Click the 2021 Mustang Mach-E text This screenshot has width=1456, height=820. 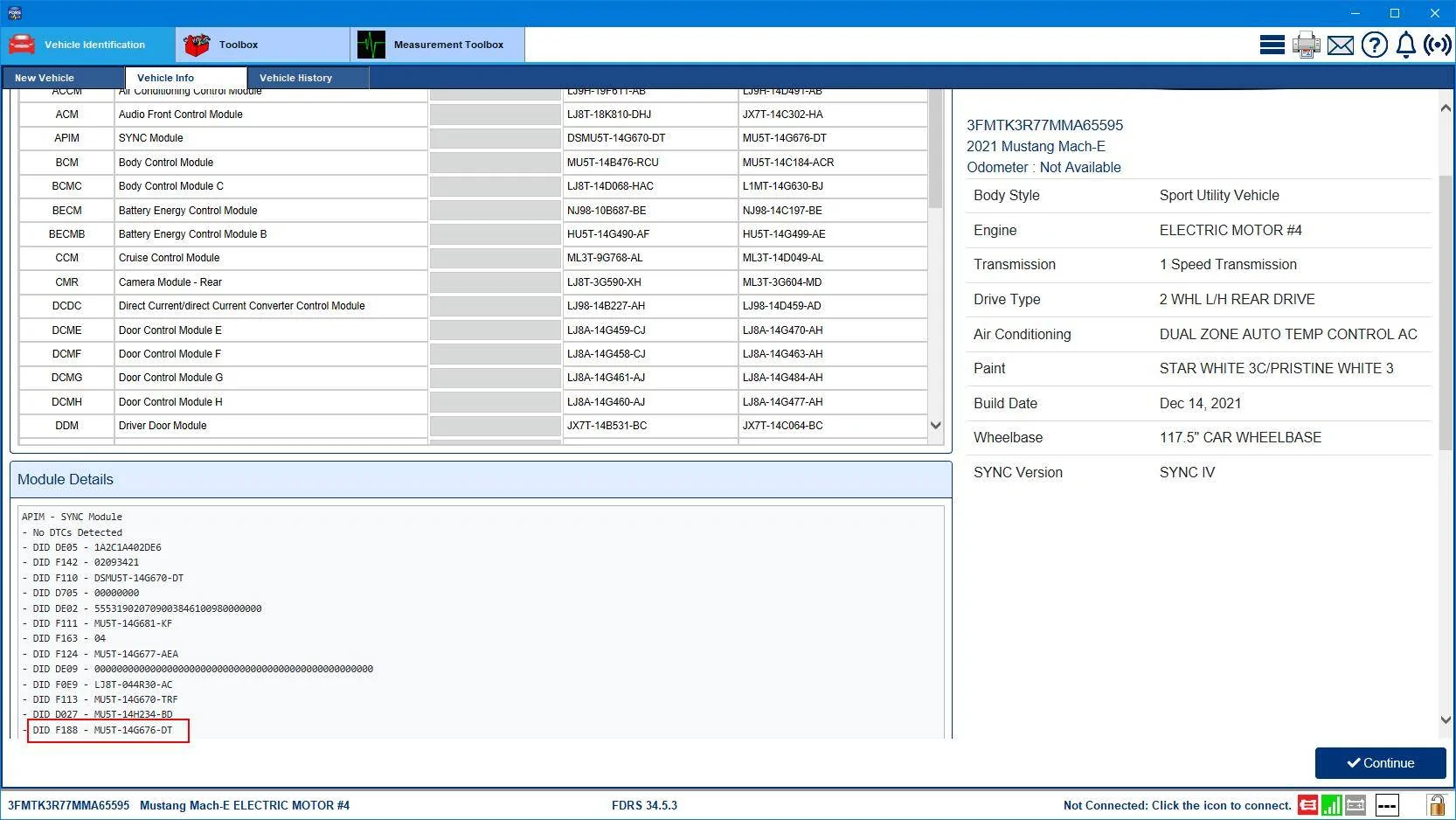[x=1036, y=147]
